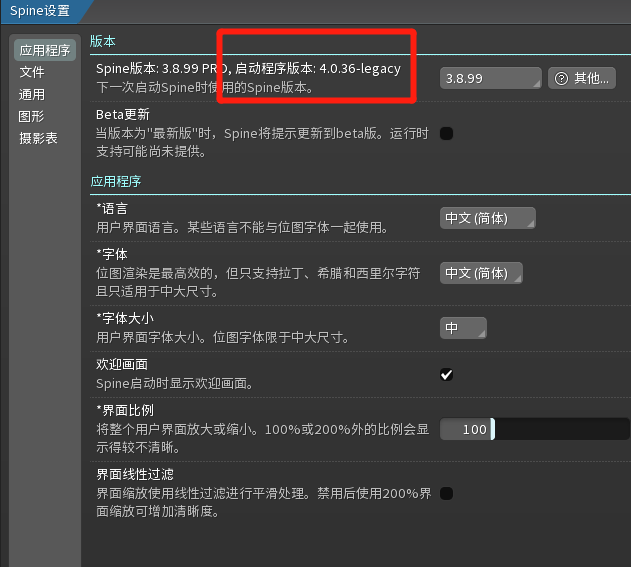Open the 语言 dropdown showing 中文 (简体)
The height and width of the screenshot is (567, 631).
[x=488, y=218]
